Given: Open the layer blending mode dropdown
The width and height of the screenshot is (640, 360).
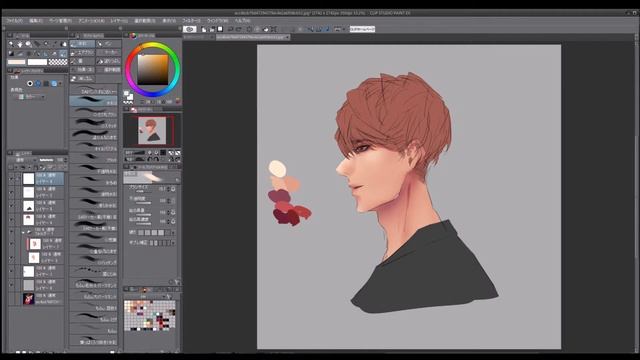Looking at the screenshot, I should [x=24, y=160].
